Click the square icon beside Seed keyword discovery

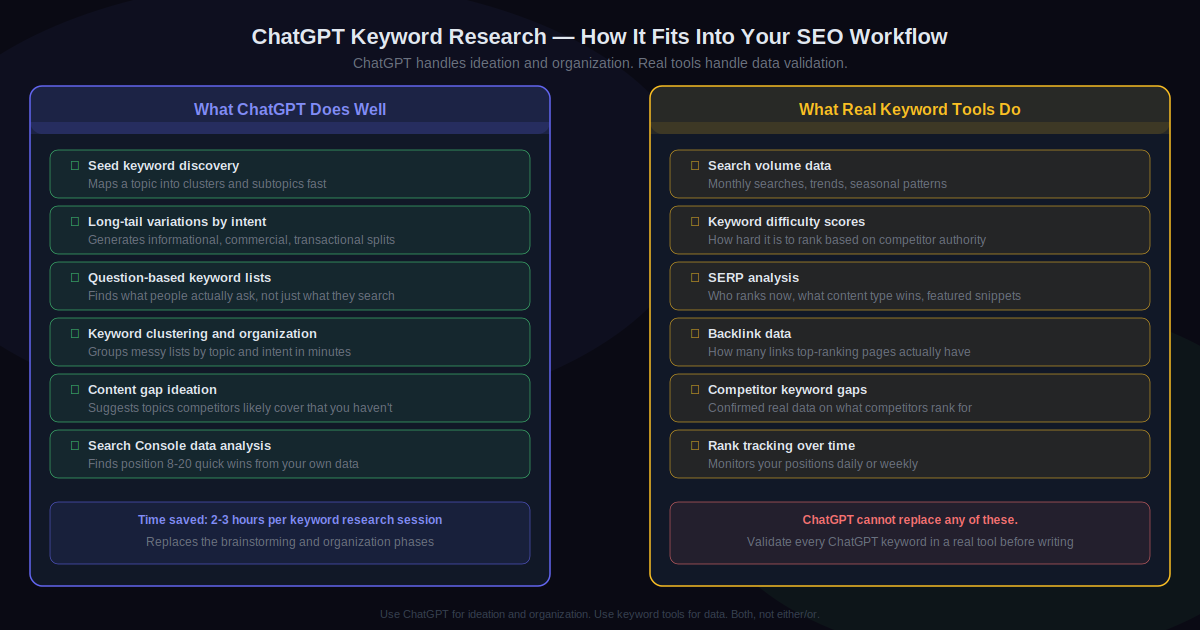coord(75,166)
